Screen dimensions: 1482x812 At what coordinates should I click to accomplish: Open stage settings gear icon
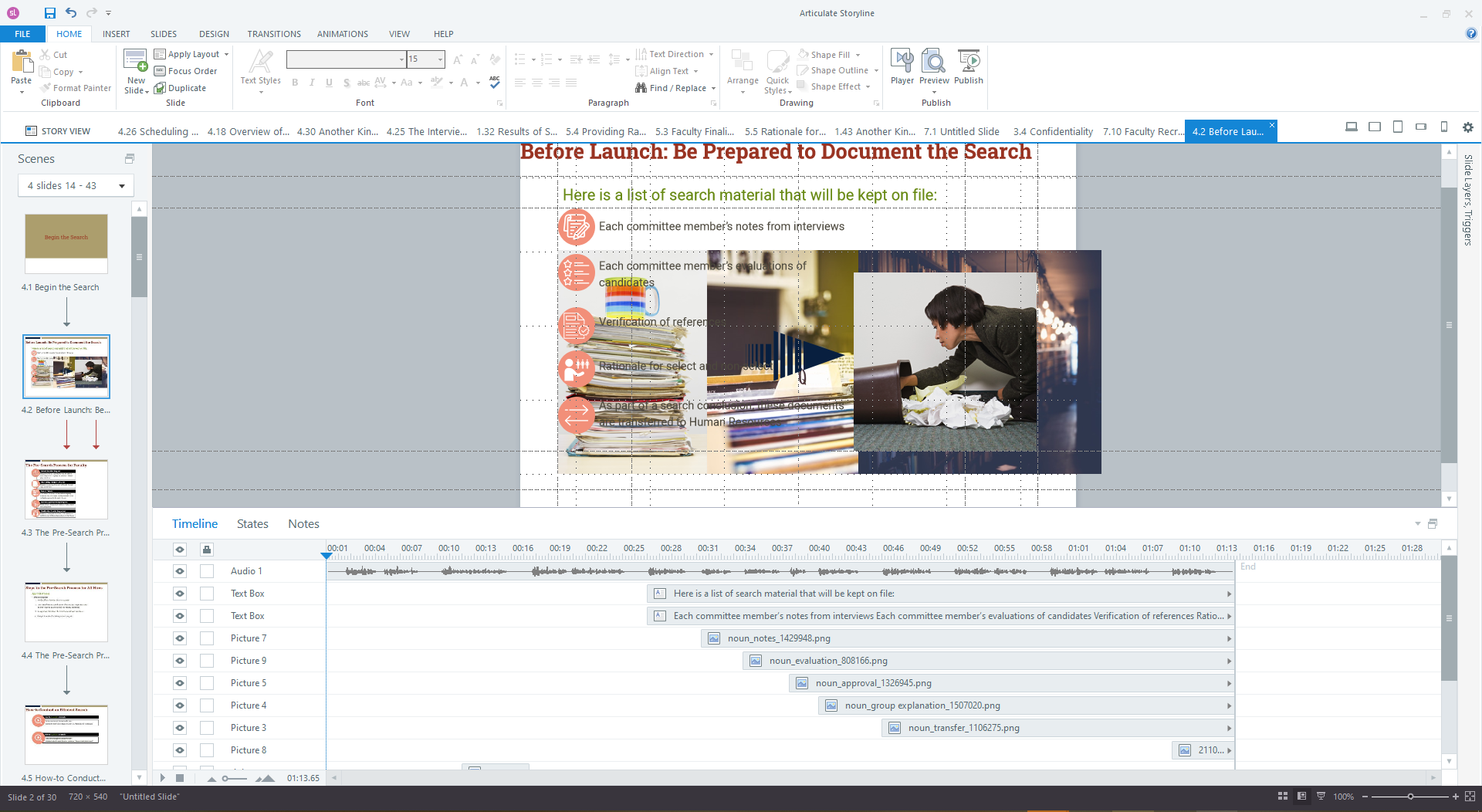pyautogui.click(x=1468, y=127)
